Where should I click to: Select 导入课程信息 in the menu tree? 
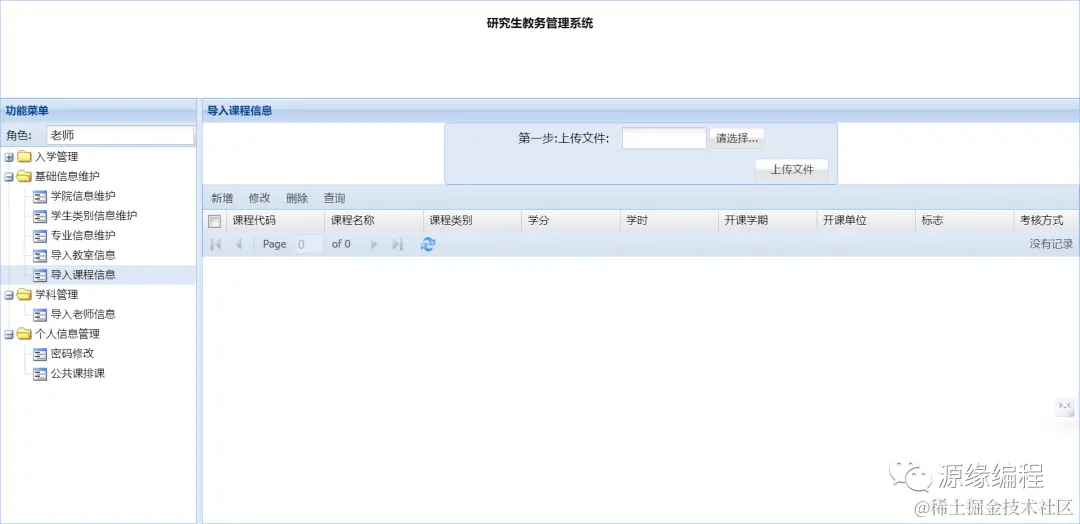[83, 275]
